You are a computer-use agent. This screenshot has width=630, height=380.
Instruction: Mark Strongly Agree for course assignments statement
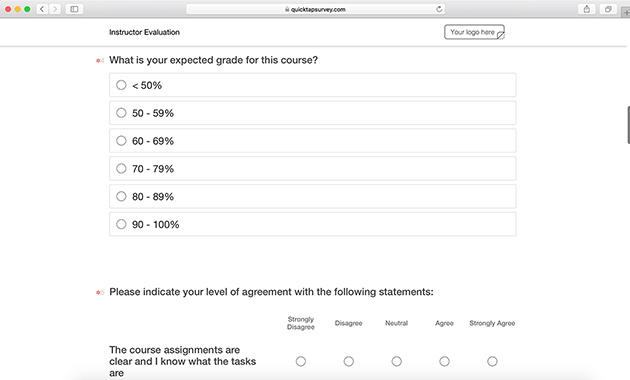tap(492, 362)
